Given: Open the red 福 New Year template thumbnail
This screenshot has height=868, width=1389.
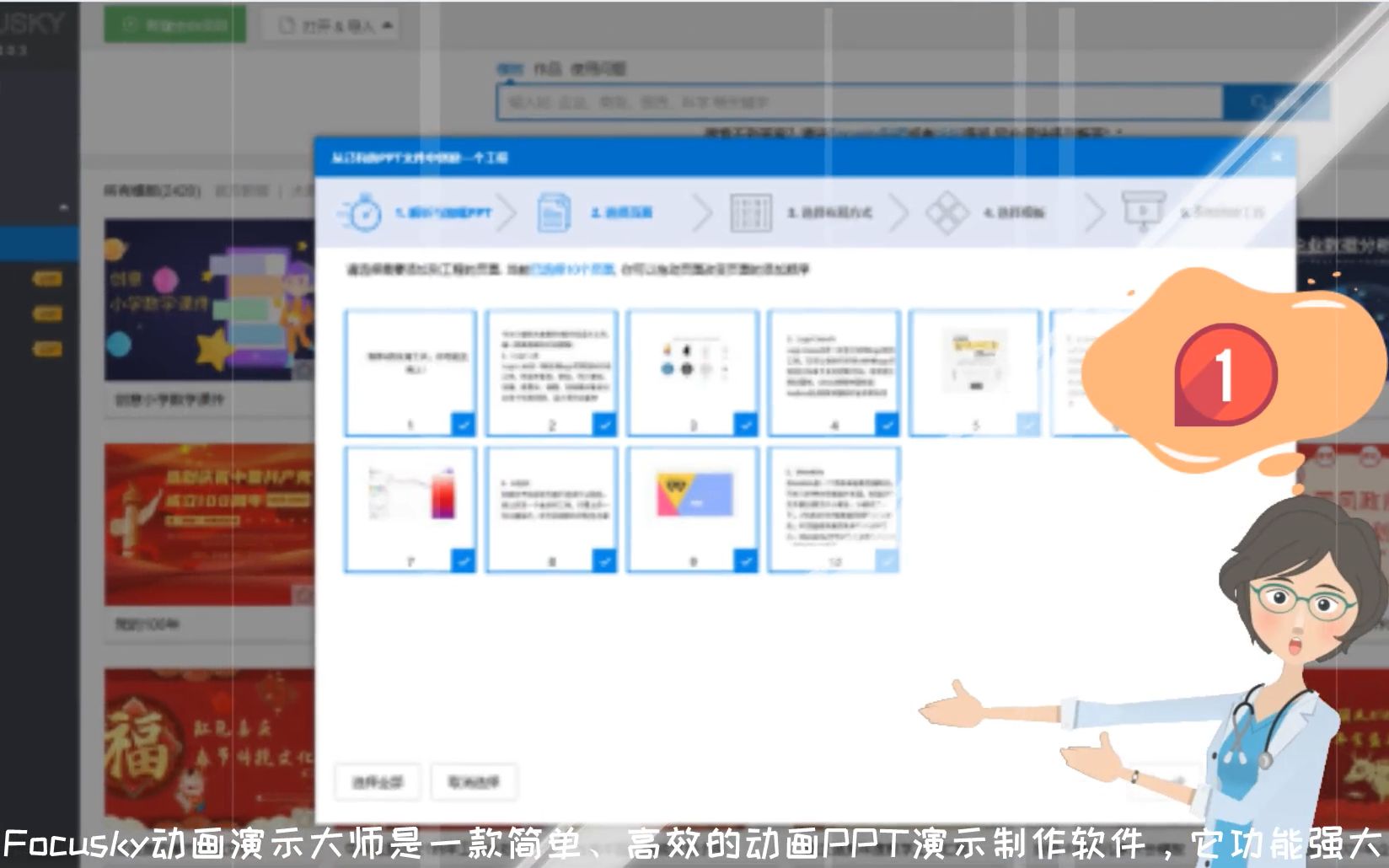Looking at the screenshot, I should (209, 748).
